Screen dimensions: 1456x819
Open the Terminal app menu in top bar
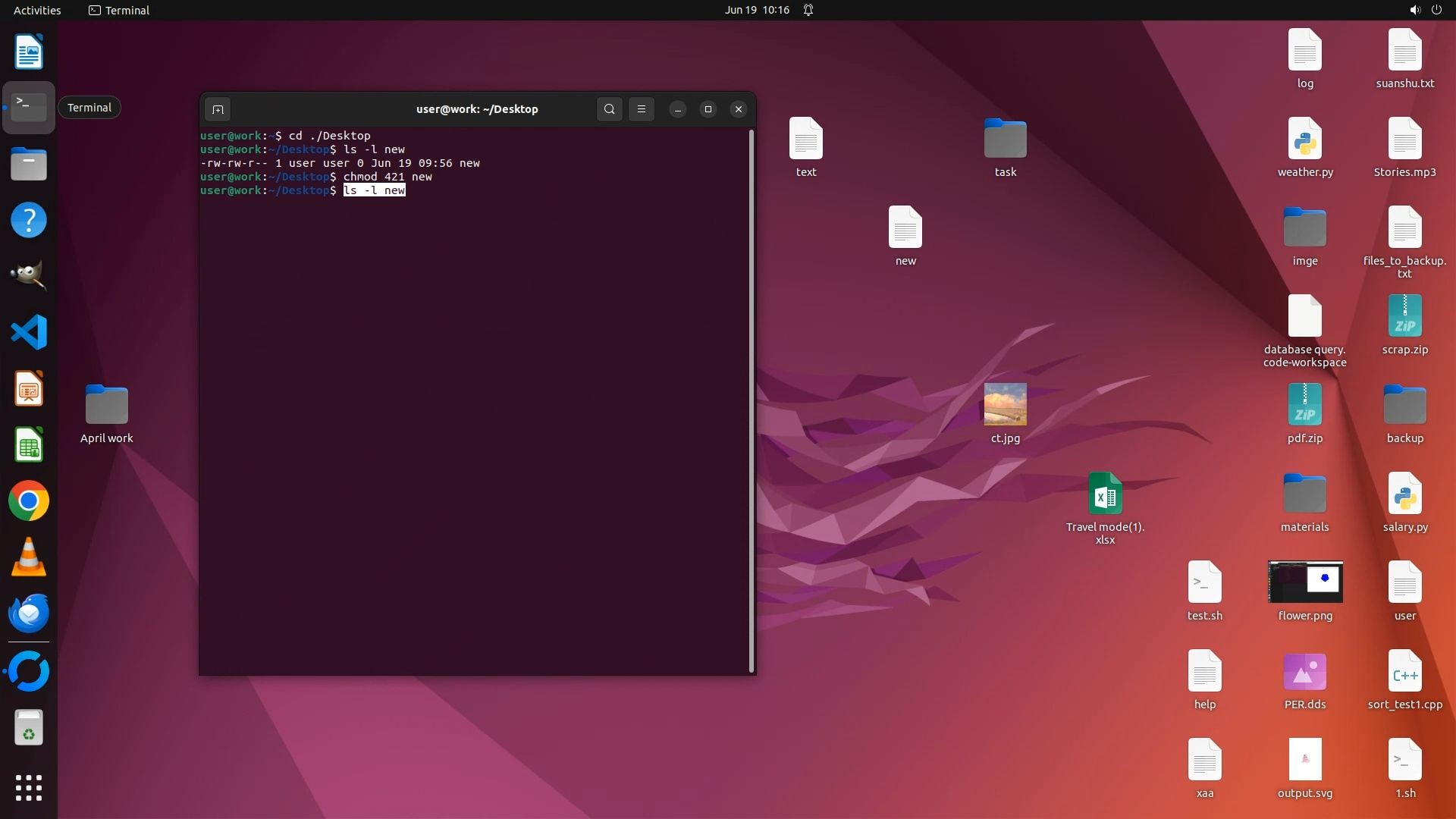tap(119, 10)
